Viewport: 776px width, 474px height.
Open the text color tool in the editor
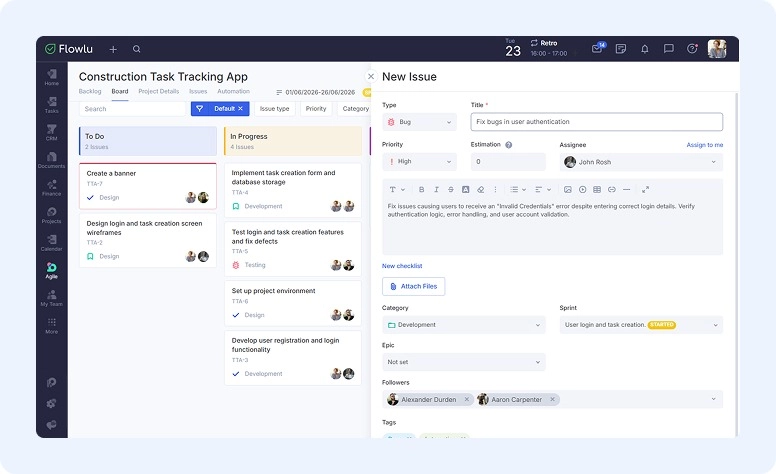tap(465, 190)
